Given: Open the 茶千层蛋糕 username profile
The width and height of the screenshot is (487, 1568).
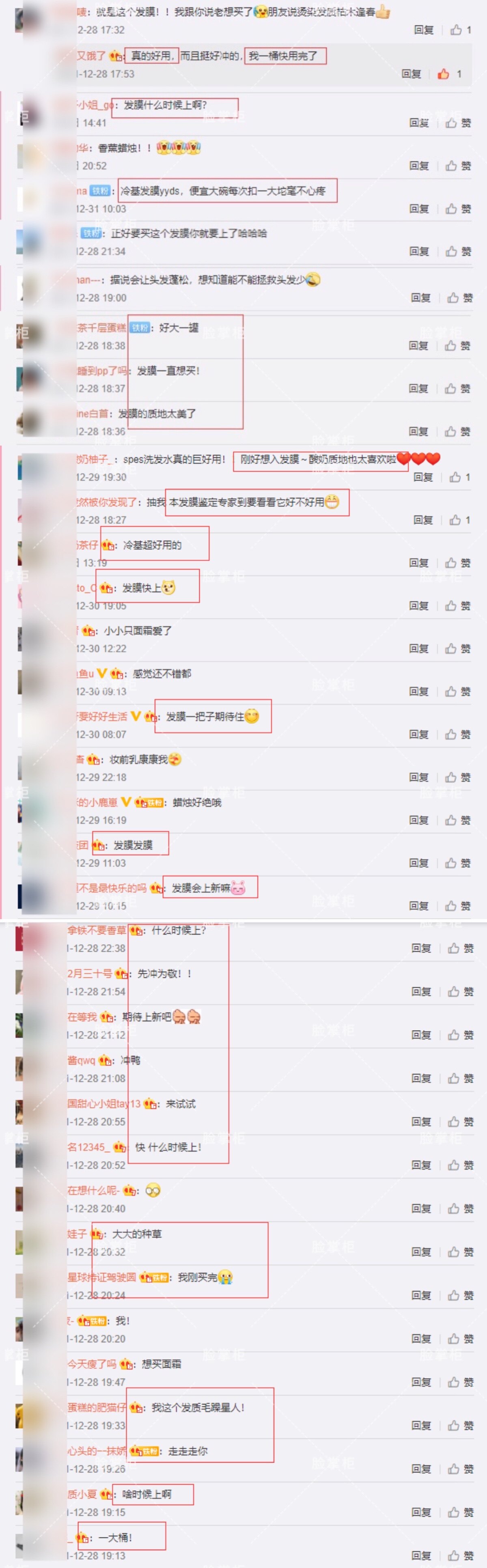Looking at the screenshot, I should coord(101,327).
